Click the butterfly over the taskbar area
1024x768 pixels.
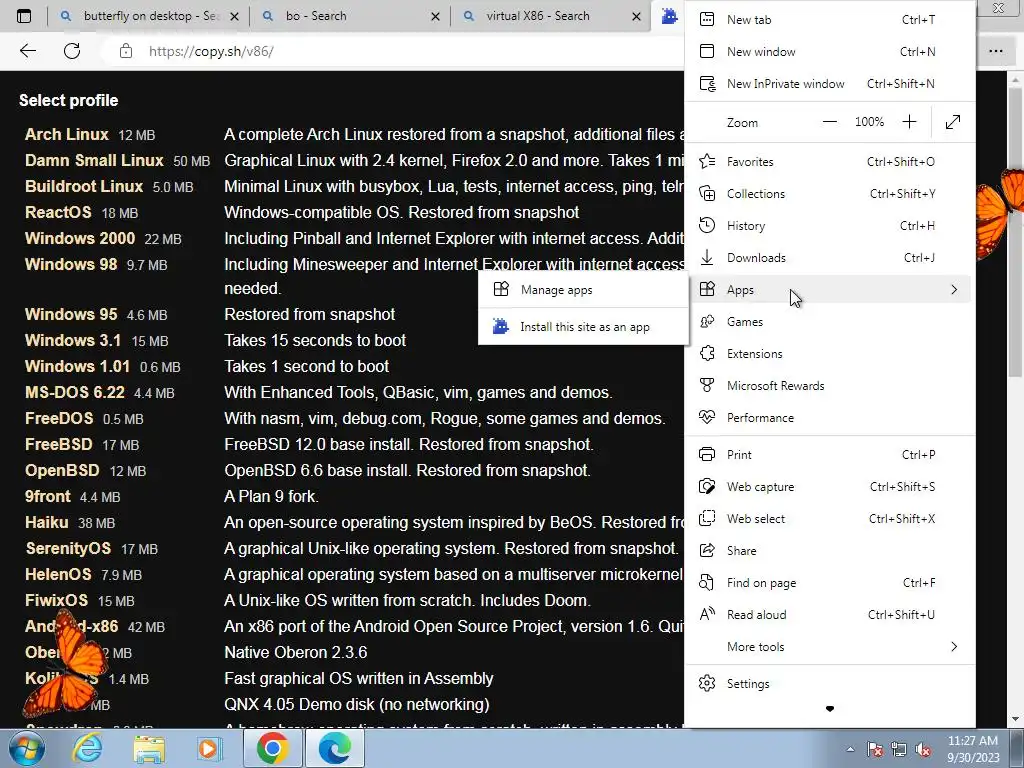coord(64,663)
